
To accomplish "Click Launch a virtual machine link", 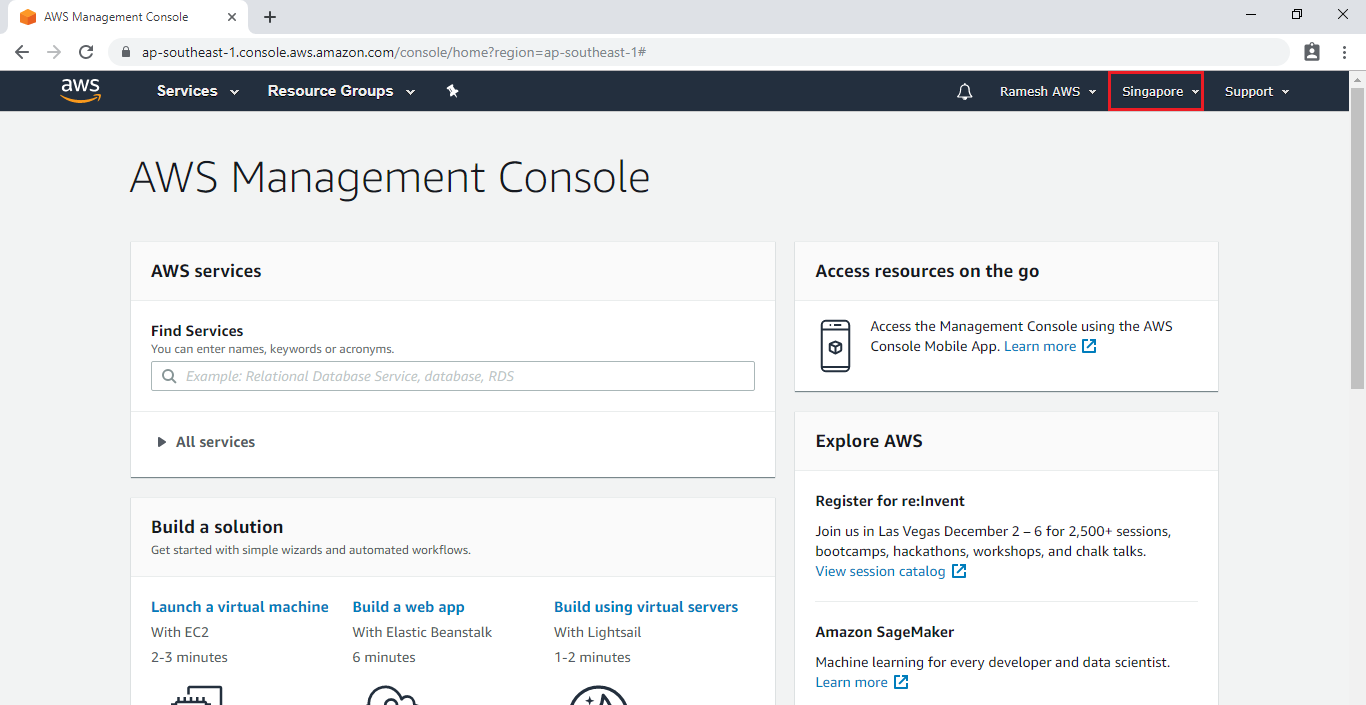I will 240,607.
